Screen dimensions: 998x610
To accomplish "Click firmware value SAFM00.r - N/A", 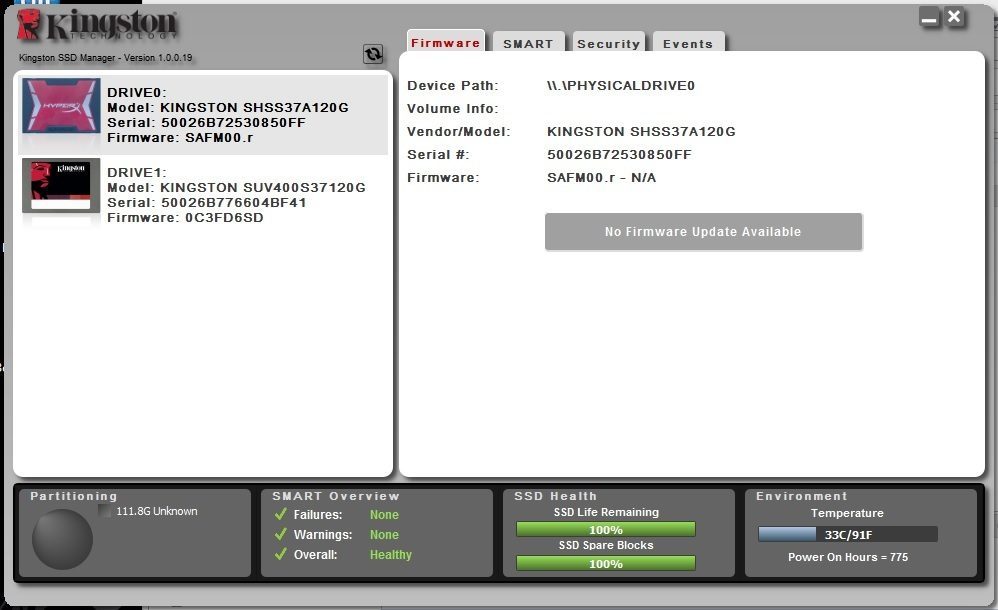I will [x=601, y=178].
